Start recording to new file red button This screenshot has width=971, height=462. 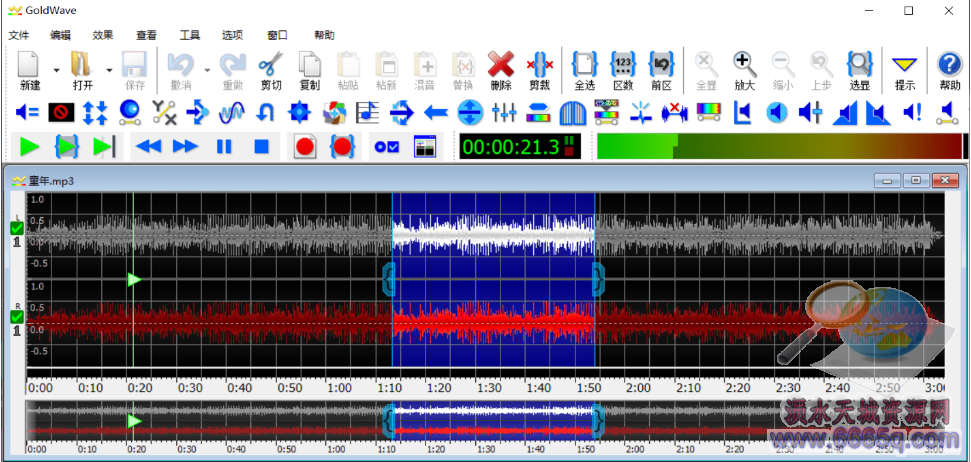[x=305, y=147]
